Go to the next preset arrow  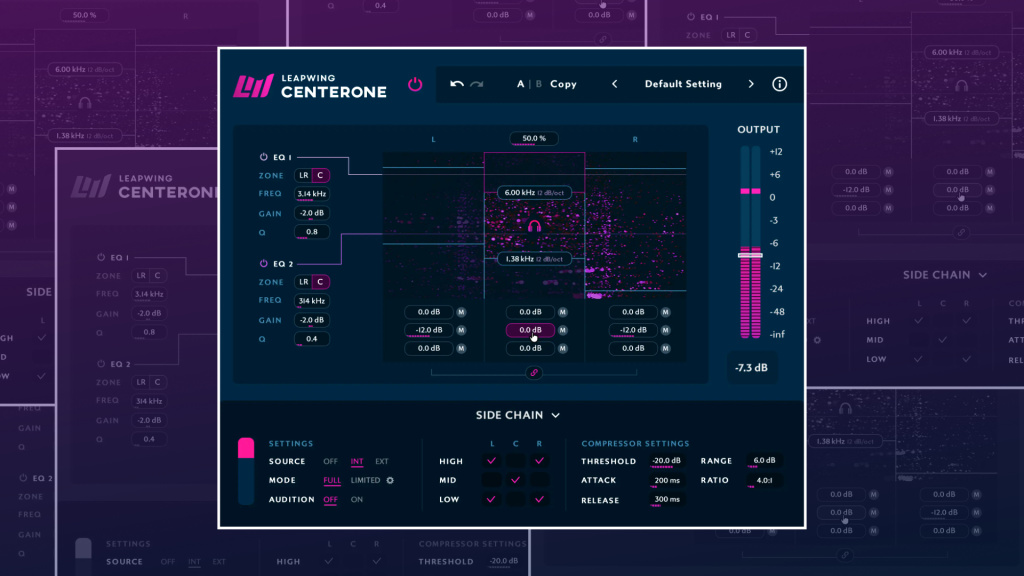click(751, 84)
